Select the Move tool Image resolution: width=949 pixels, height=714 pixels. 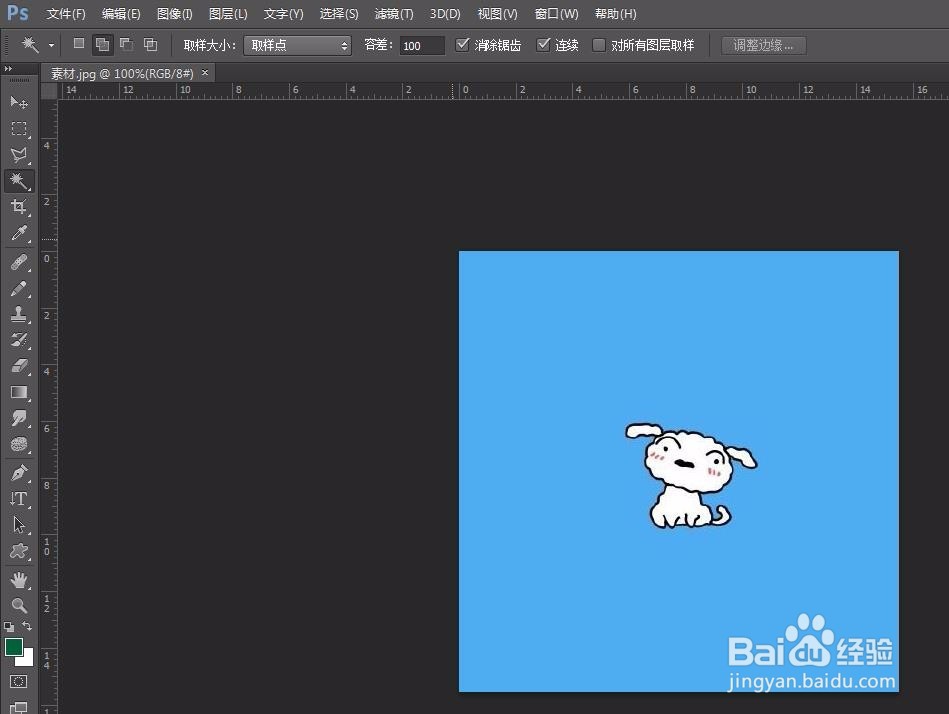tap(19, 102)
